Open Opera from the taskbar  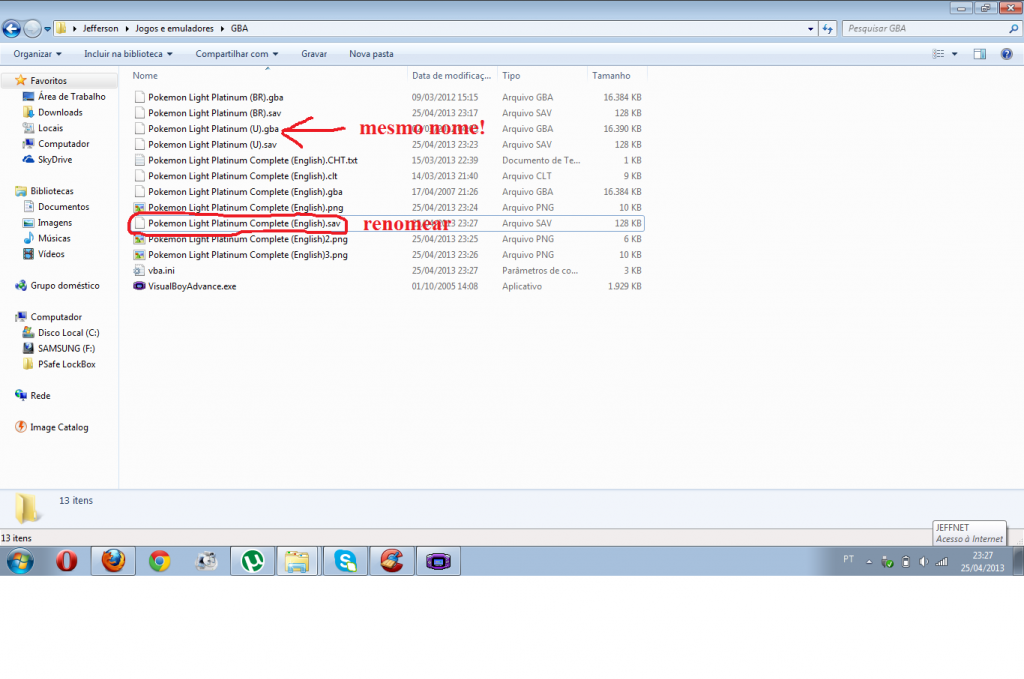pyautogui.click(x=66, y=561)
